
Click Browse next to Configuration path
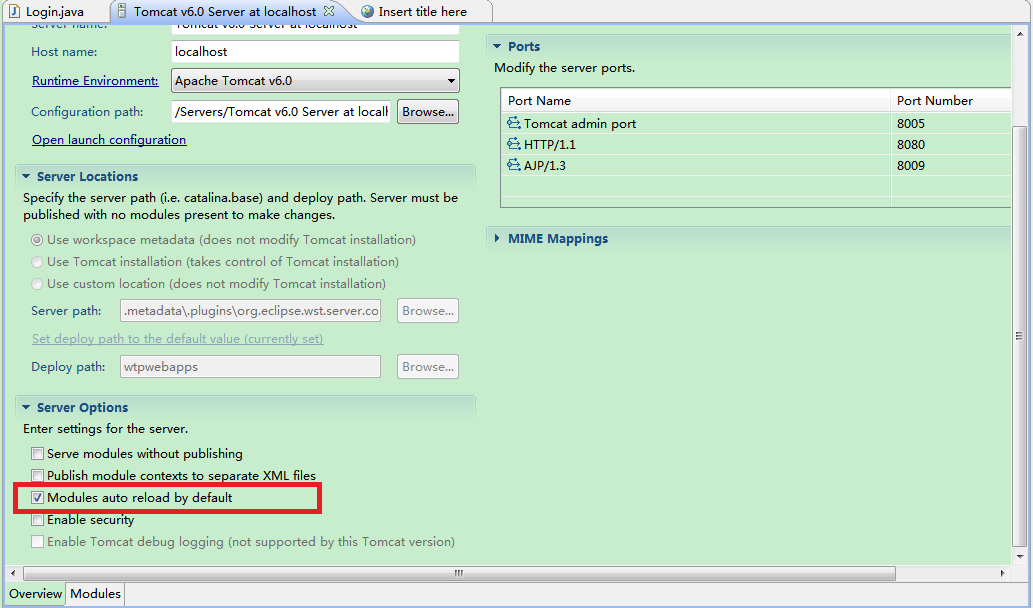428,112
